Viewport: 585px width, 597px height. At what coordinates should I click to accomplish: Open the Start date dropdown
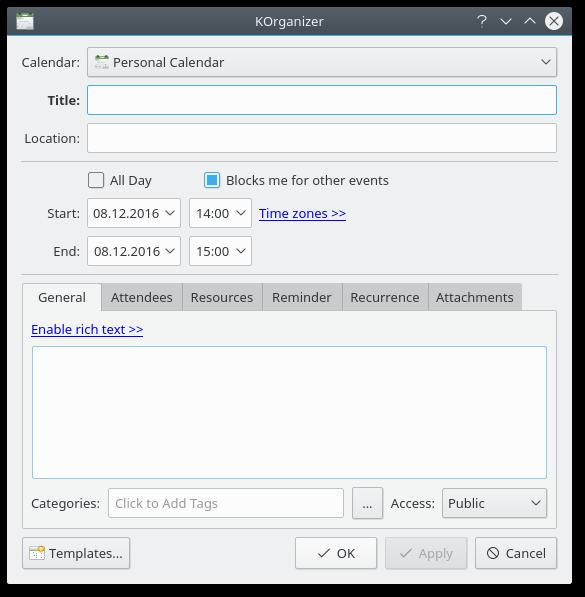134,213
